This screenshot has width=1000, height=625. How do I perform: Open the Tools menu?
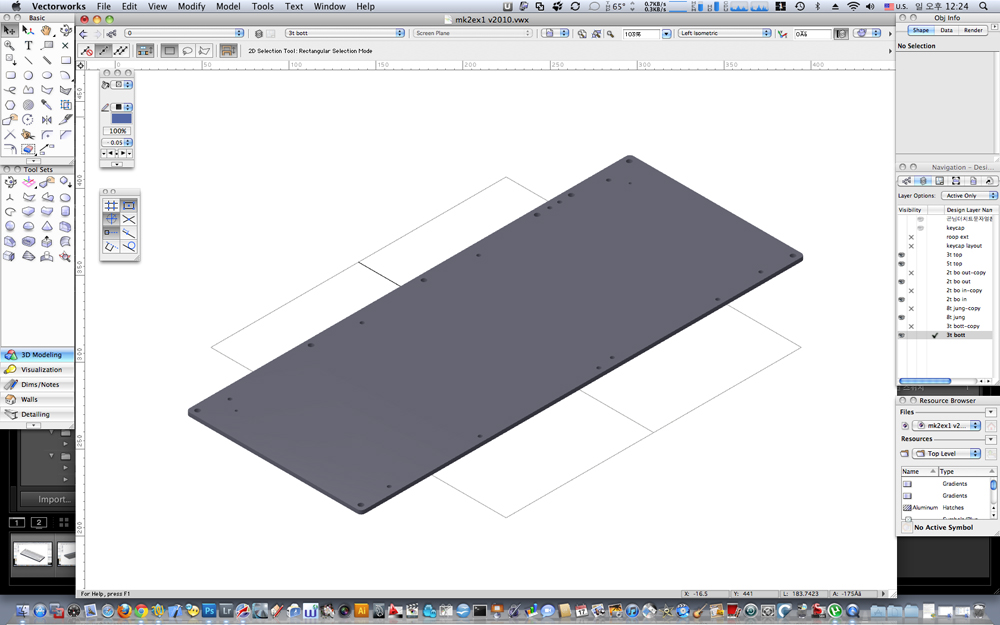point(262,6)
